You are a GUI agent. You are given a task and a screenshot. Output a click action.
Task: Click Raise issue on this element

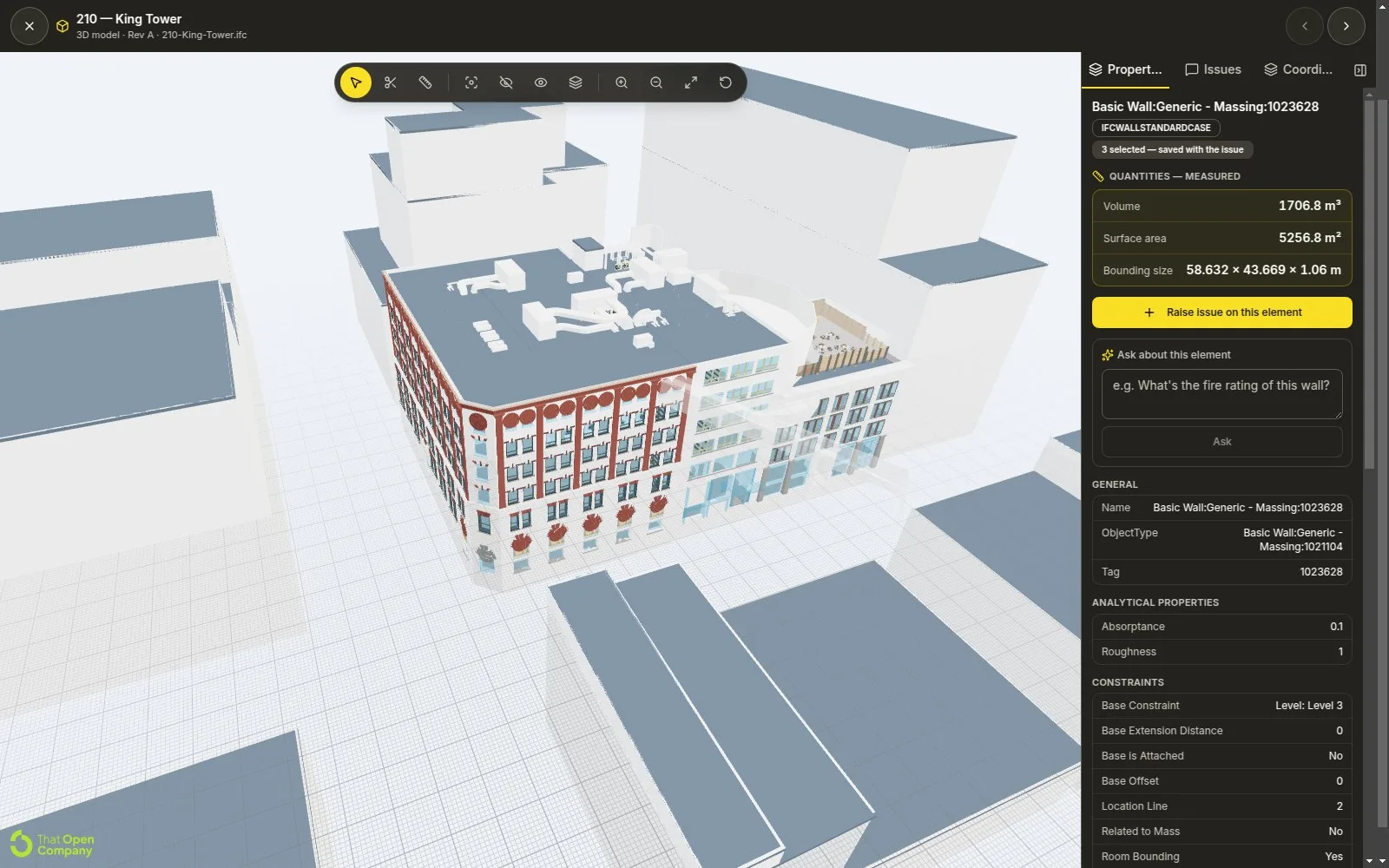(1221, 312)
